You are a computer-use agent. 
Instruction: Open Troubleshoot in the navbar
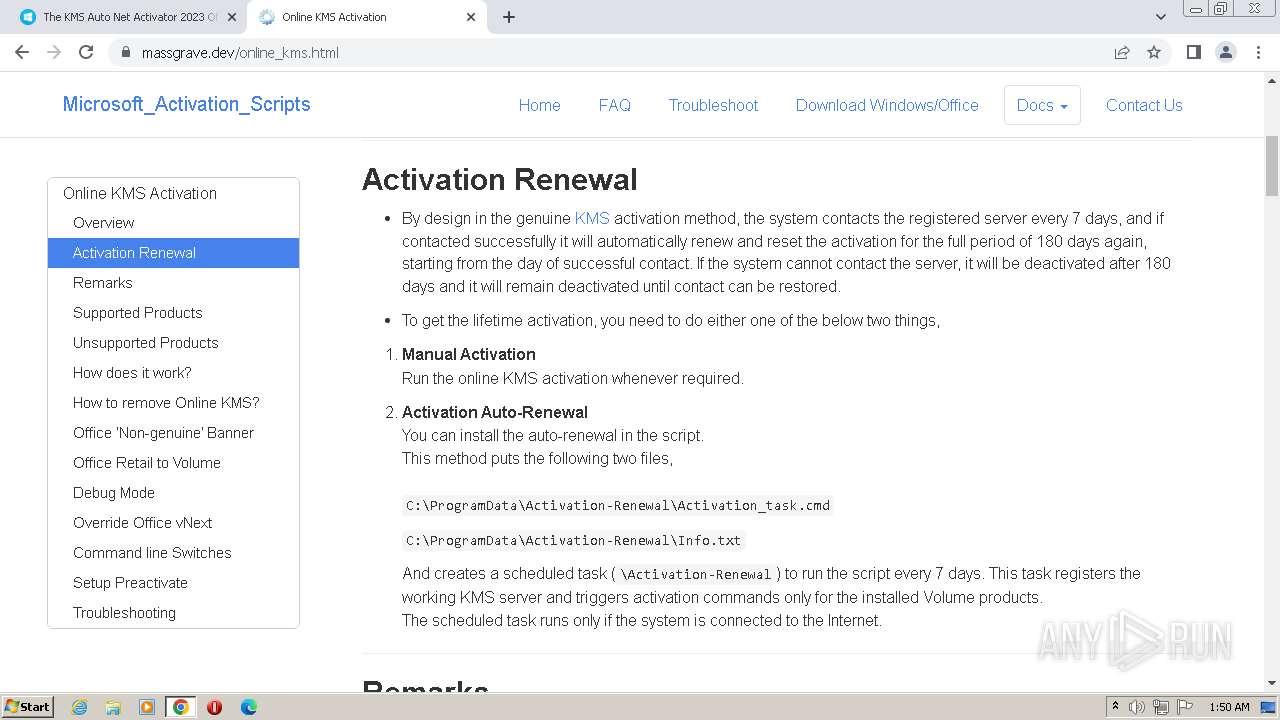(713, 105)
